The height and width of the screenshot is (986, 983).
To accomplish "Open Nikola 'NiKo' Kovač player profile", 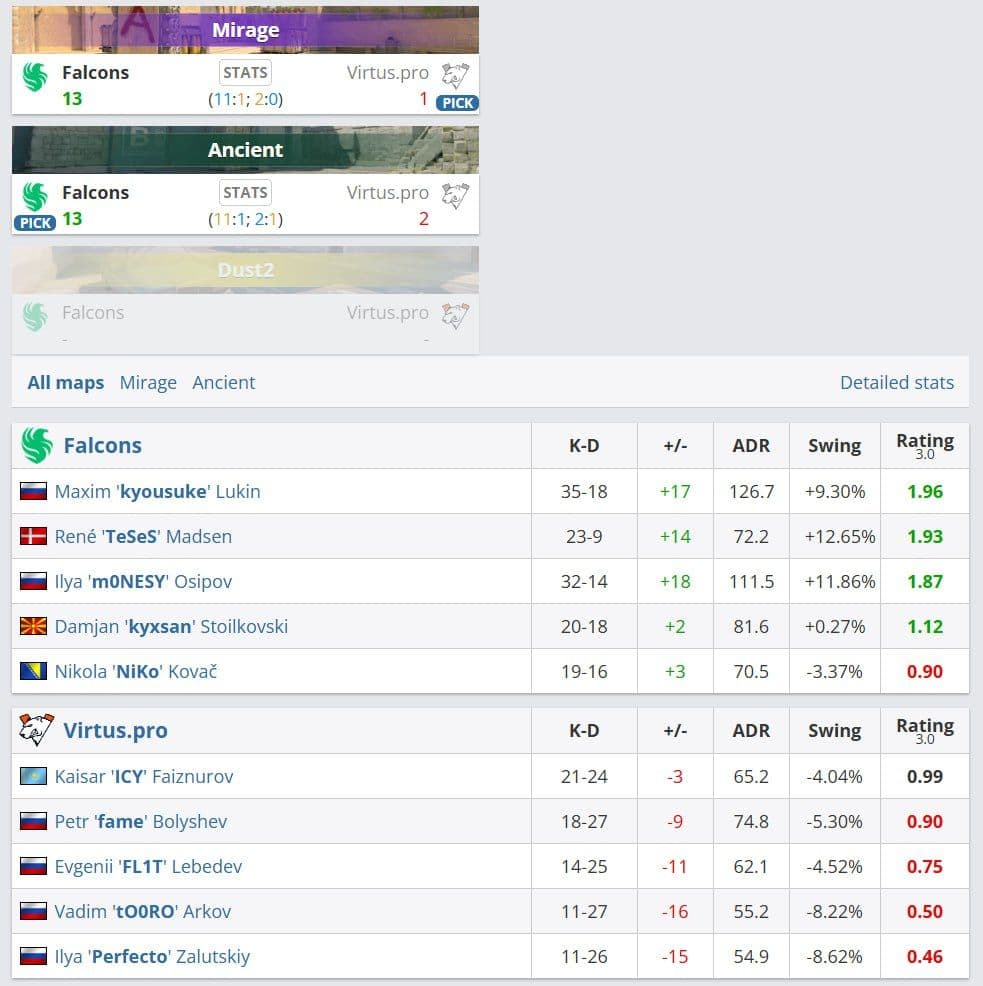I will (x=136, y=672).
